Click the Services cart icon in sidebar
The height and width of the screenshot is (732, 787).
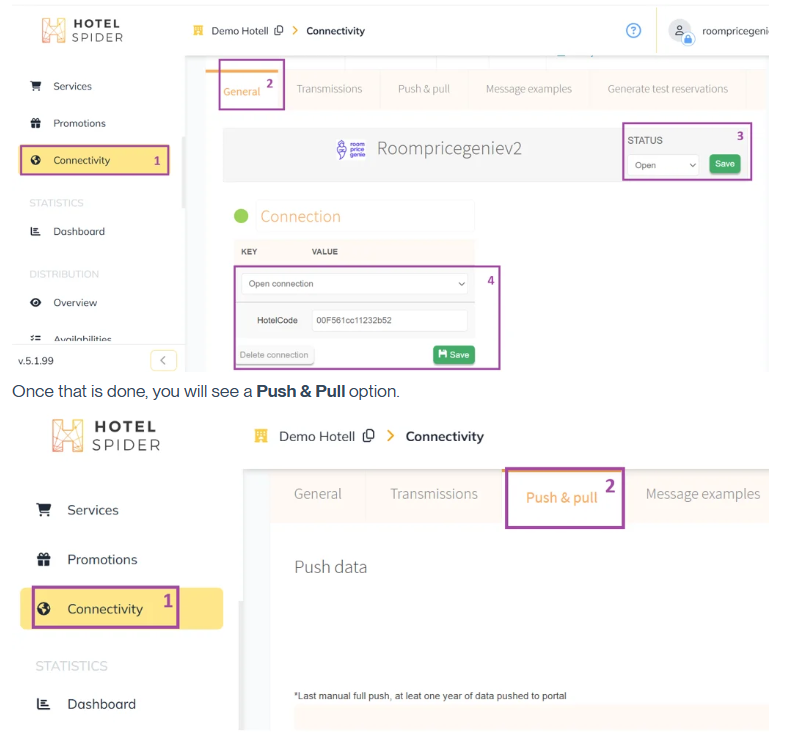pyautogui.click(x=36, y=86)
